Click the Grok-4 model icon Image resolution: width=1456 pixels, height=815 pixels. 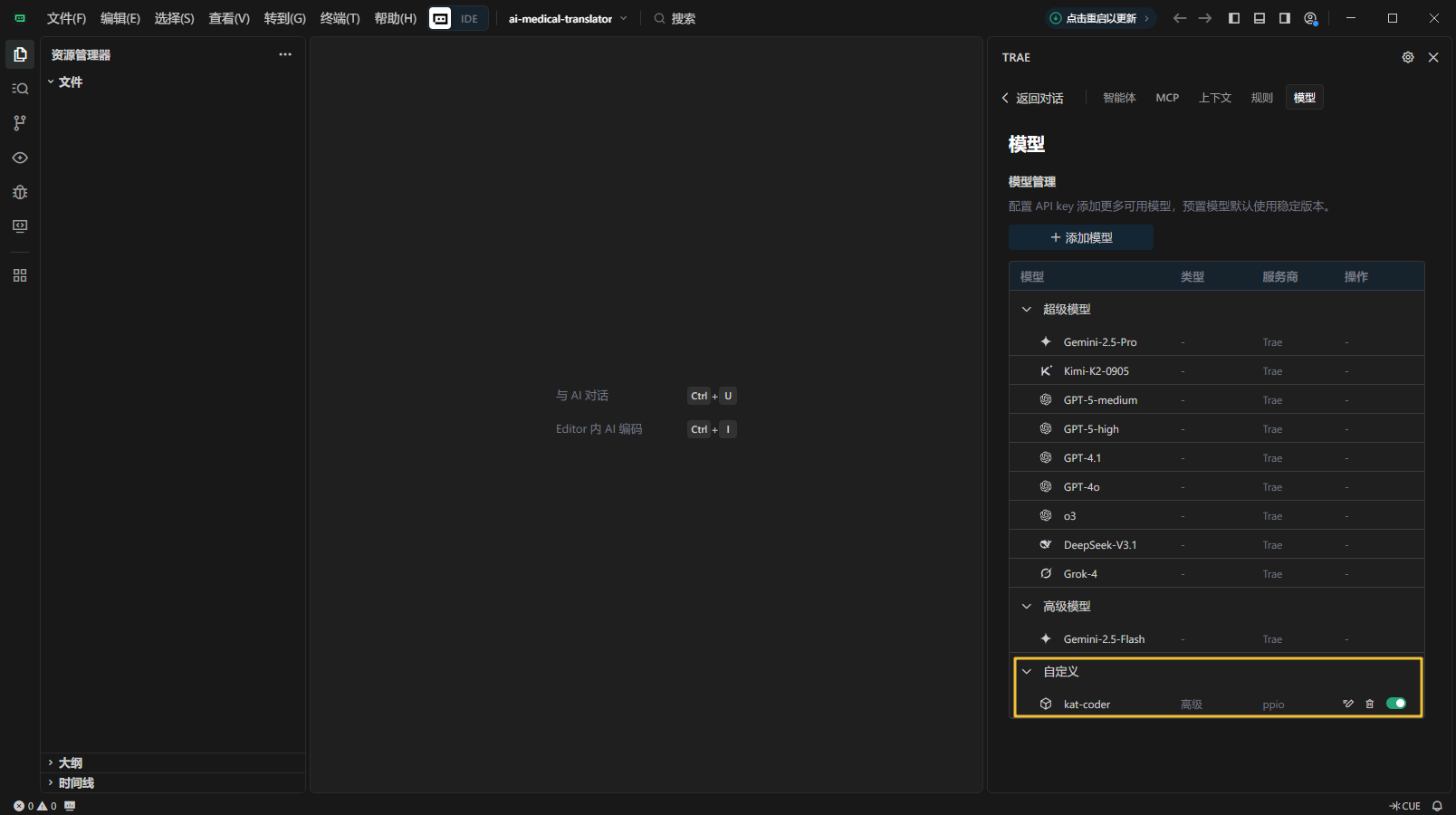[1046, 573]
